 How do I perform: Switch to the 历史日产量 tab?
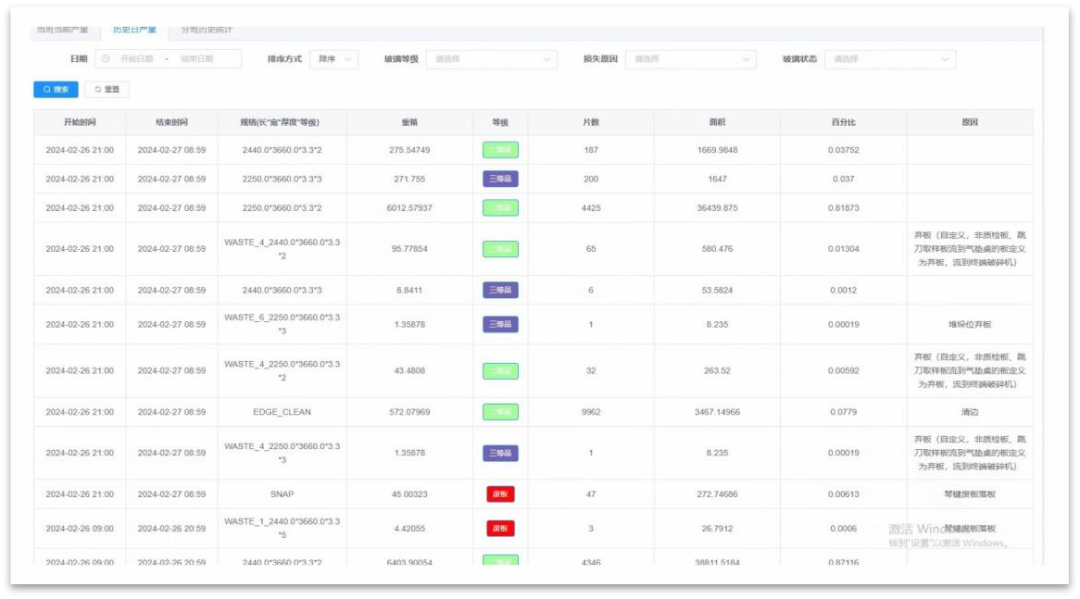click(x=135, y=30)
